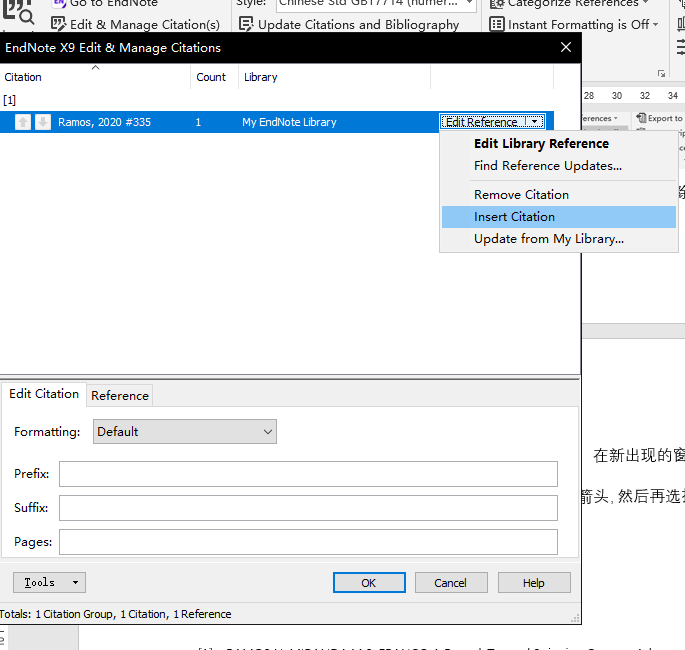
Task: Open the Style dropdown for Chinese Std GBT7714
Action: (469, 3)
